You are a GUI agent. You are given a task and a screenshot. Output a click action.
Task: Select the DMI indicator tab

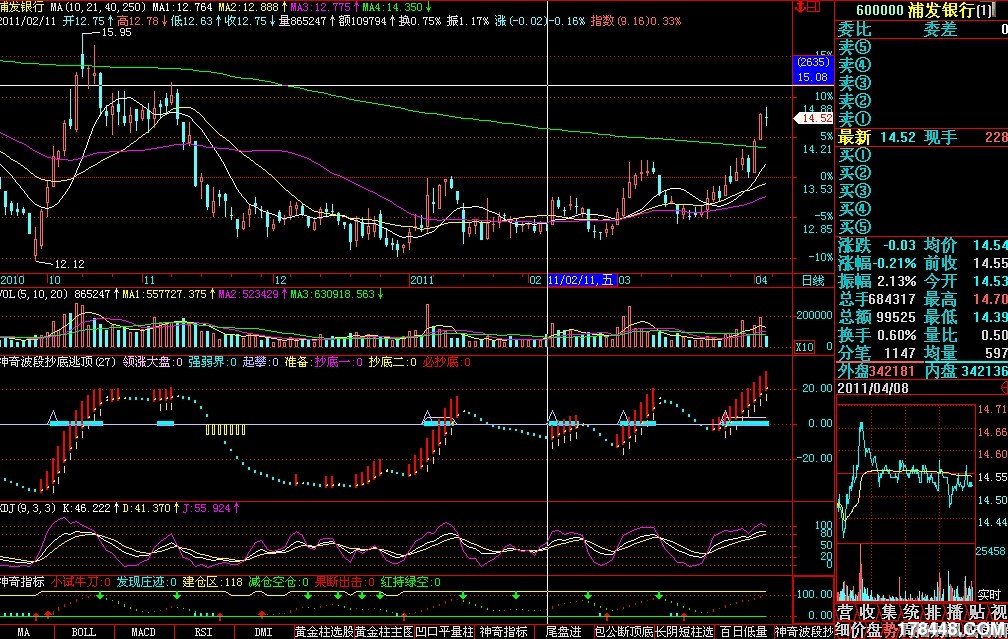click(x=263, y=633)
